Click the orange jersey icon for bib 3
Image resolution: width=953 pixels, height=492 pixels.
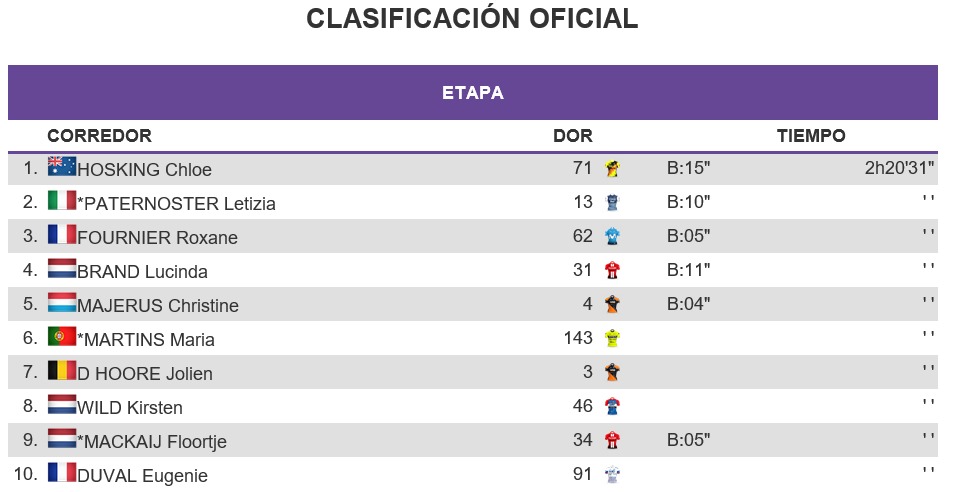point(612,372)
